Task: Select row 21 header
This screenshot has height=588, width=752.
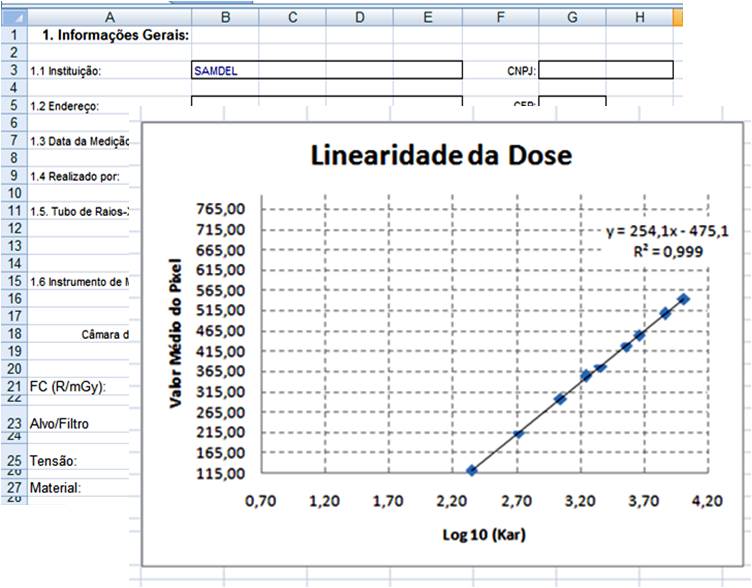Action: (x=13, y=387)
